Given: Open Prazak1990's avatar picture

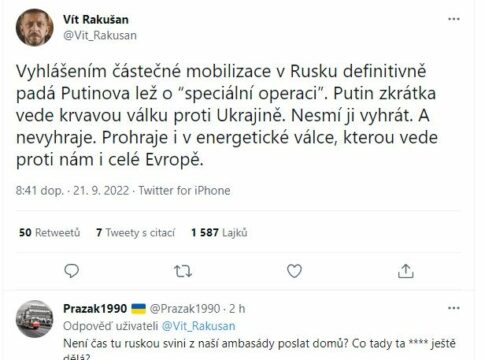Looking at the screenshot, I should click(34, 319).
